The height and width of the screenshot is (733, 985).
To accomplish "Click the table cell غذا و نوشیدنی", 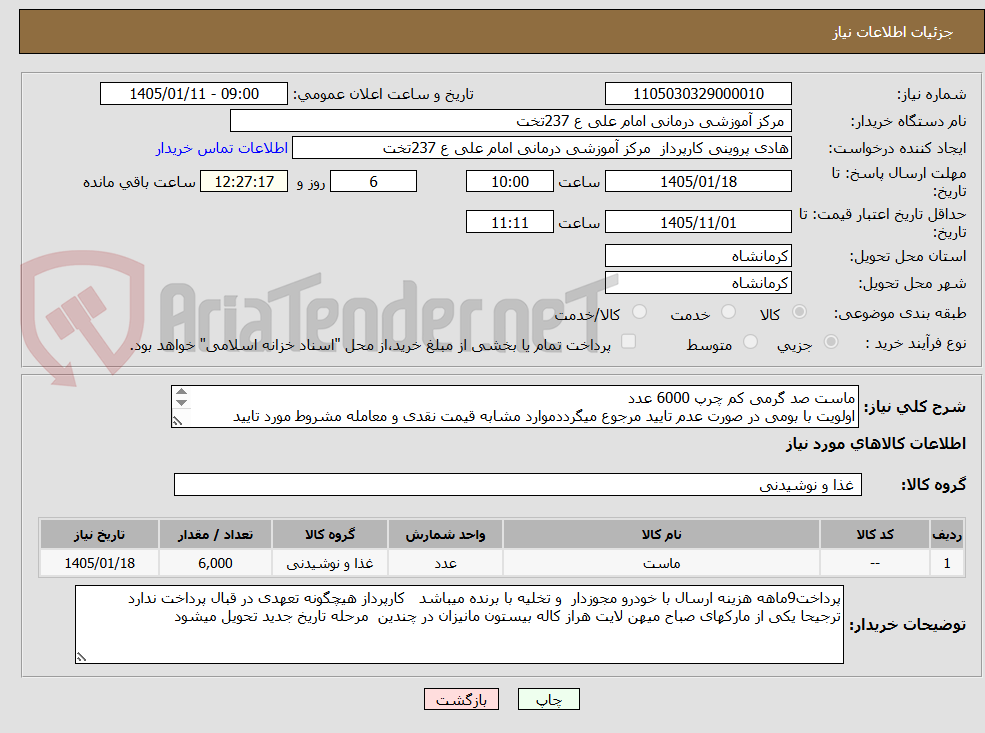I will click(x=330, y=563).
